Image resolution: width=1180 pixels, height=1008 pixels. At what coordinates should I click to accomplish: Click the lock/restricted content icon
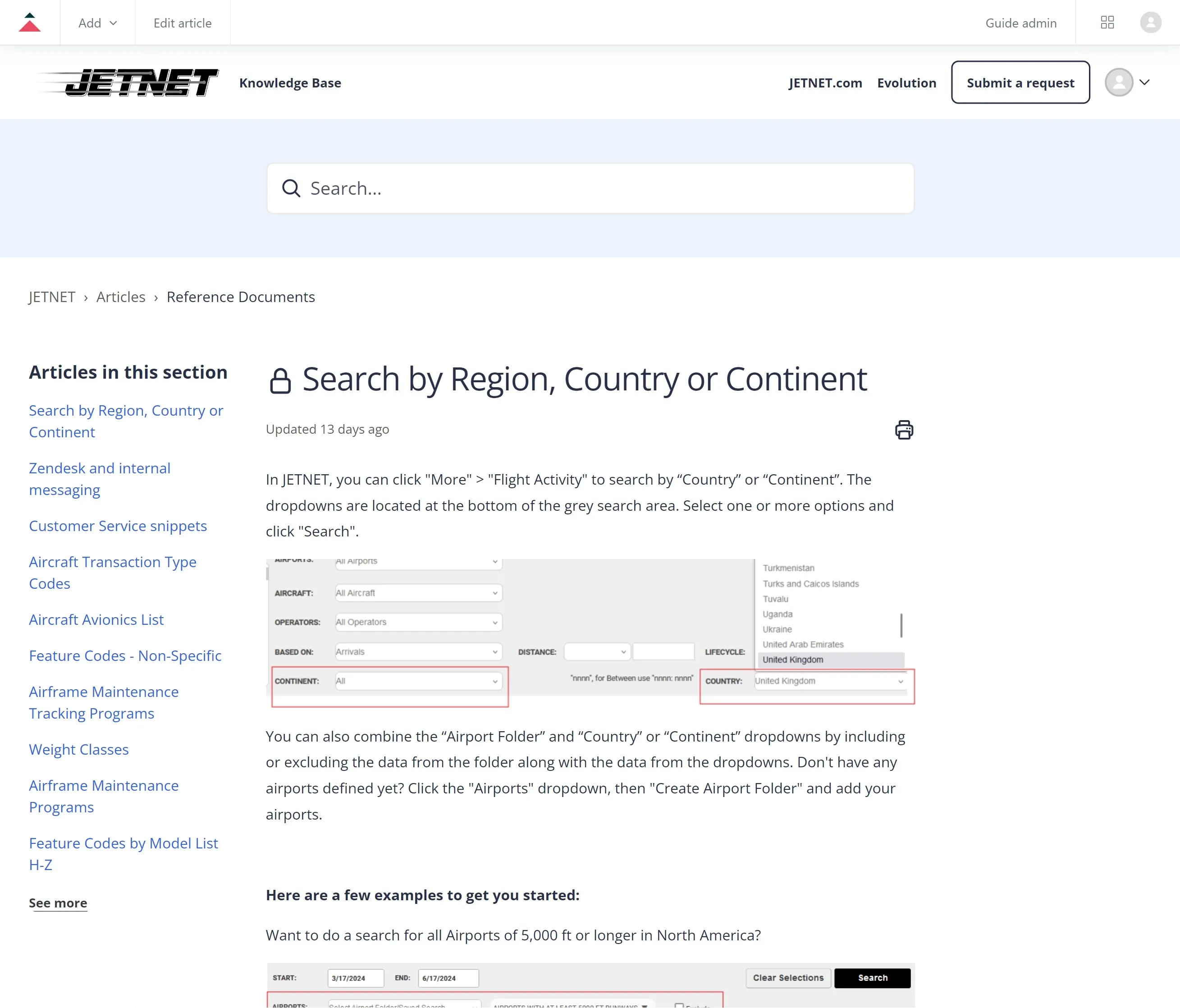[280, 381]
